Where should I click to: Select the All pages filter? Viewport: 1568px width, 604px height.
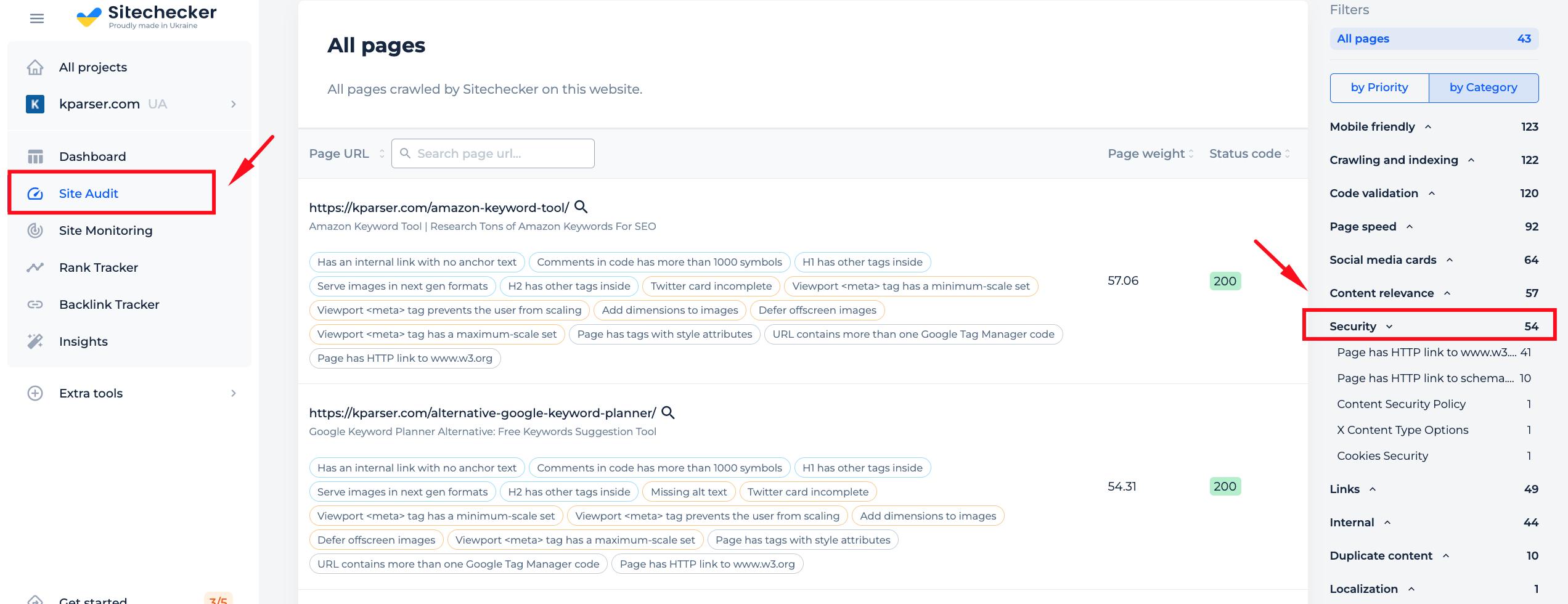click(x=1434, y=38)
